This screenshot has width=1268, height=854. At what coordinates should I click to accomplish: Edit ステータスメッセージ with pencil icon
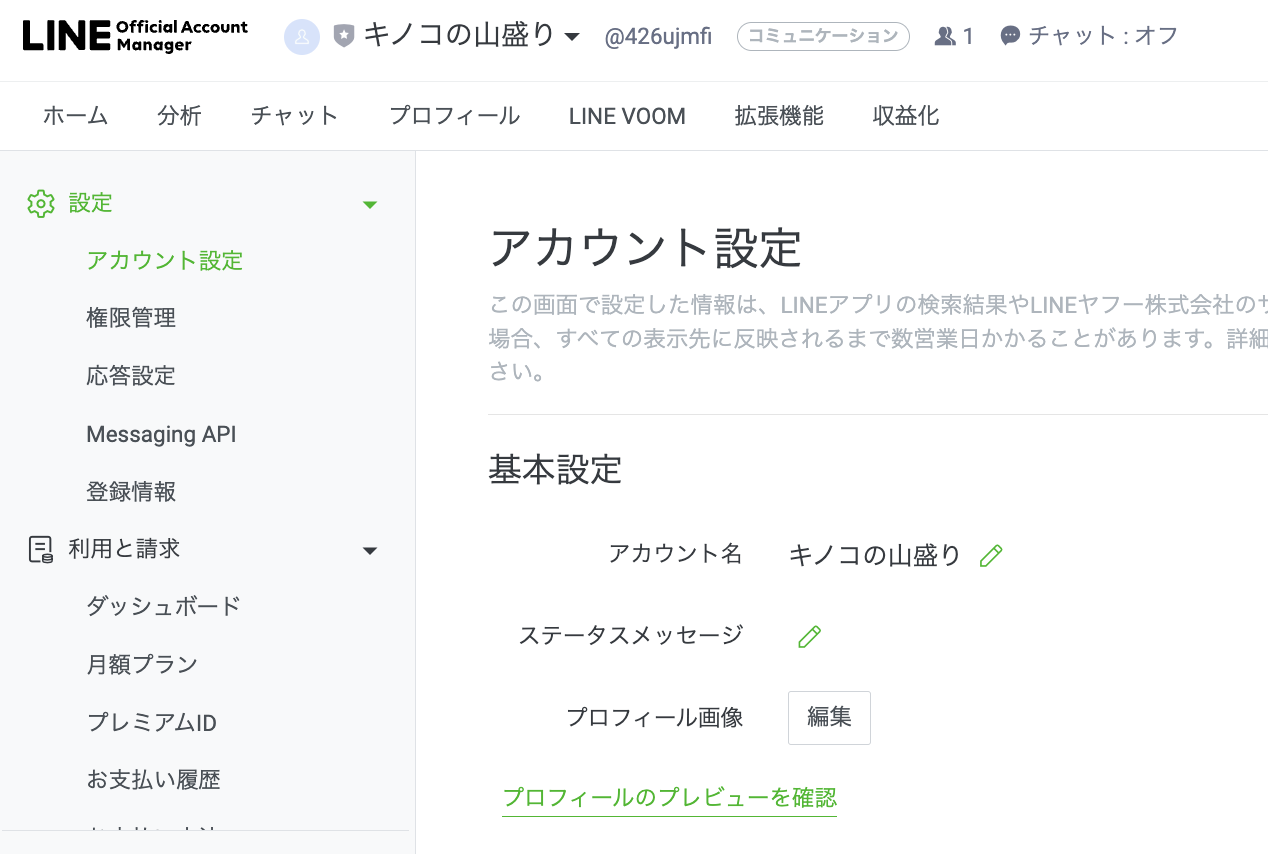pos(810,636)
